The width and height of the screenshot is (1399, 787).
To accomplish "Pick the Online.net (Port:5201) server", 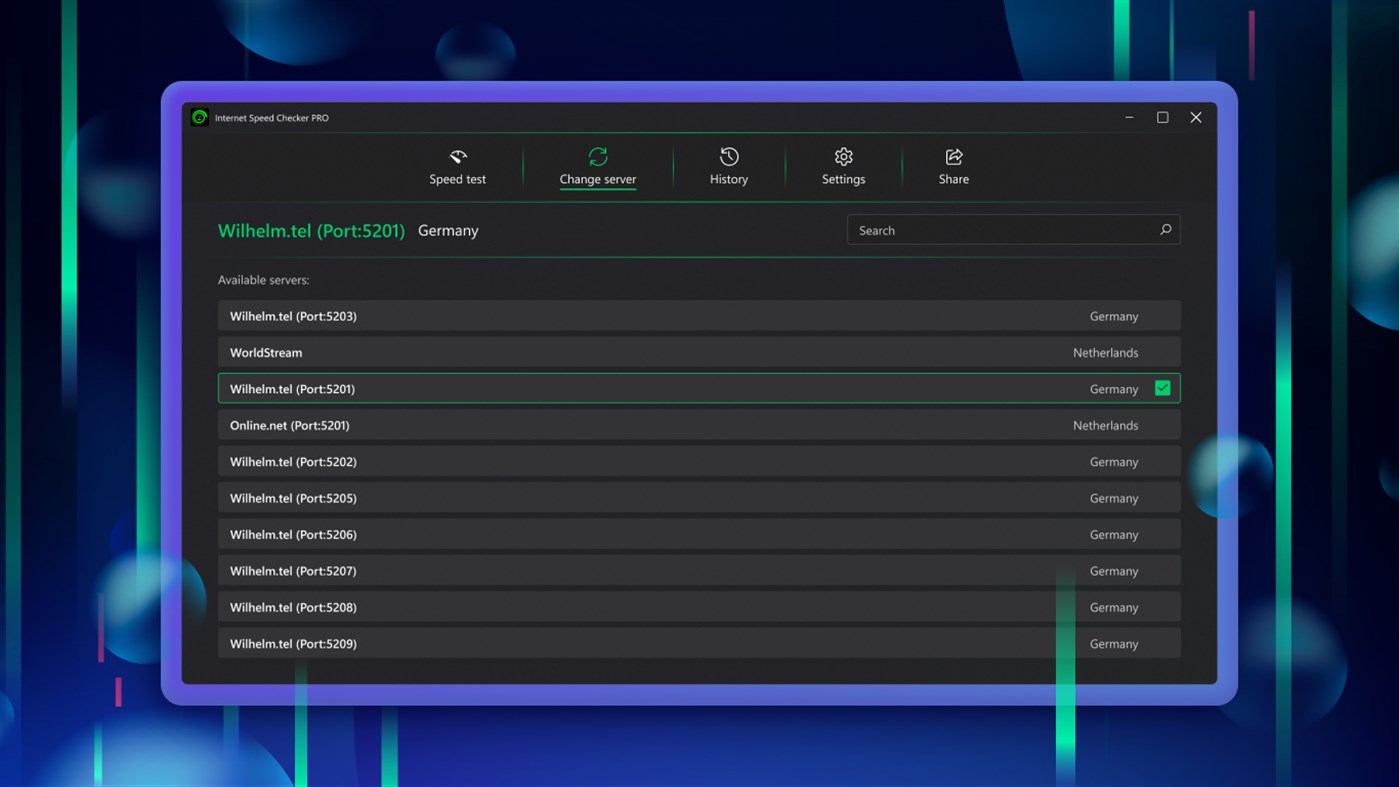I will coord(699,425).
